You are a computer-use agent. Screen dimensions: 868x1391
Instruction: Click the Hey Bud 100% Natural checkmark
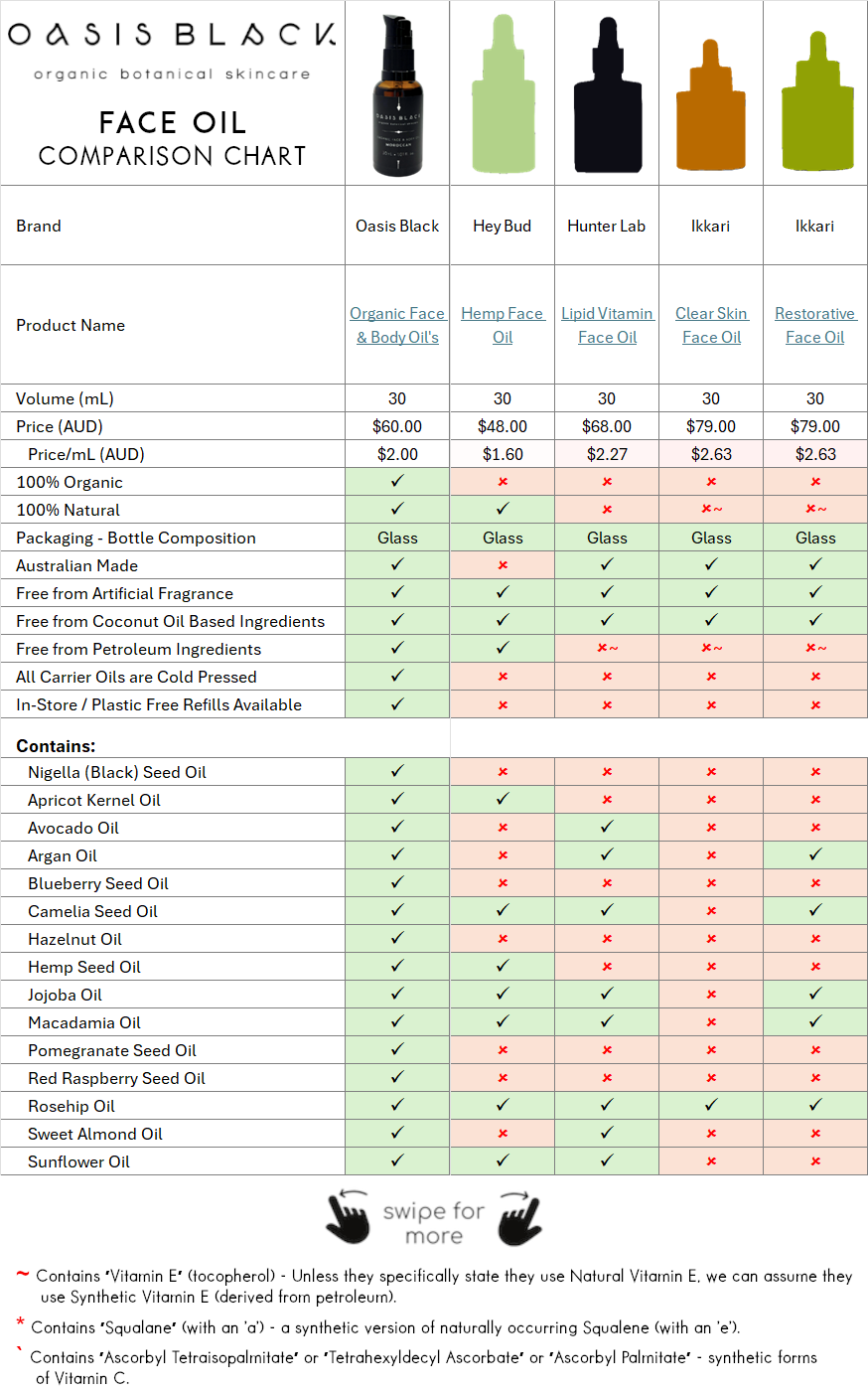(x=503, y=510)
